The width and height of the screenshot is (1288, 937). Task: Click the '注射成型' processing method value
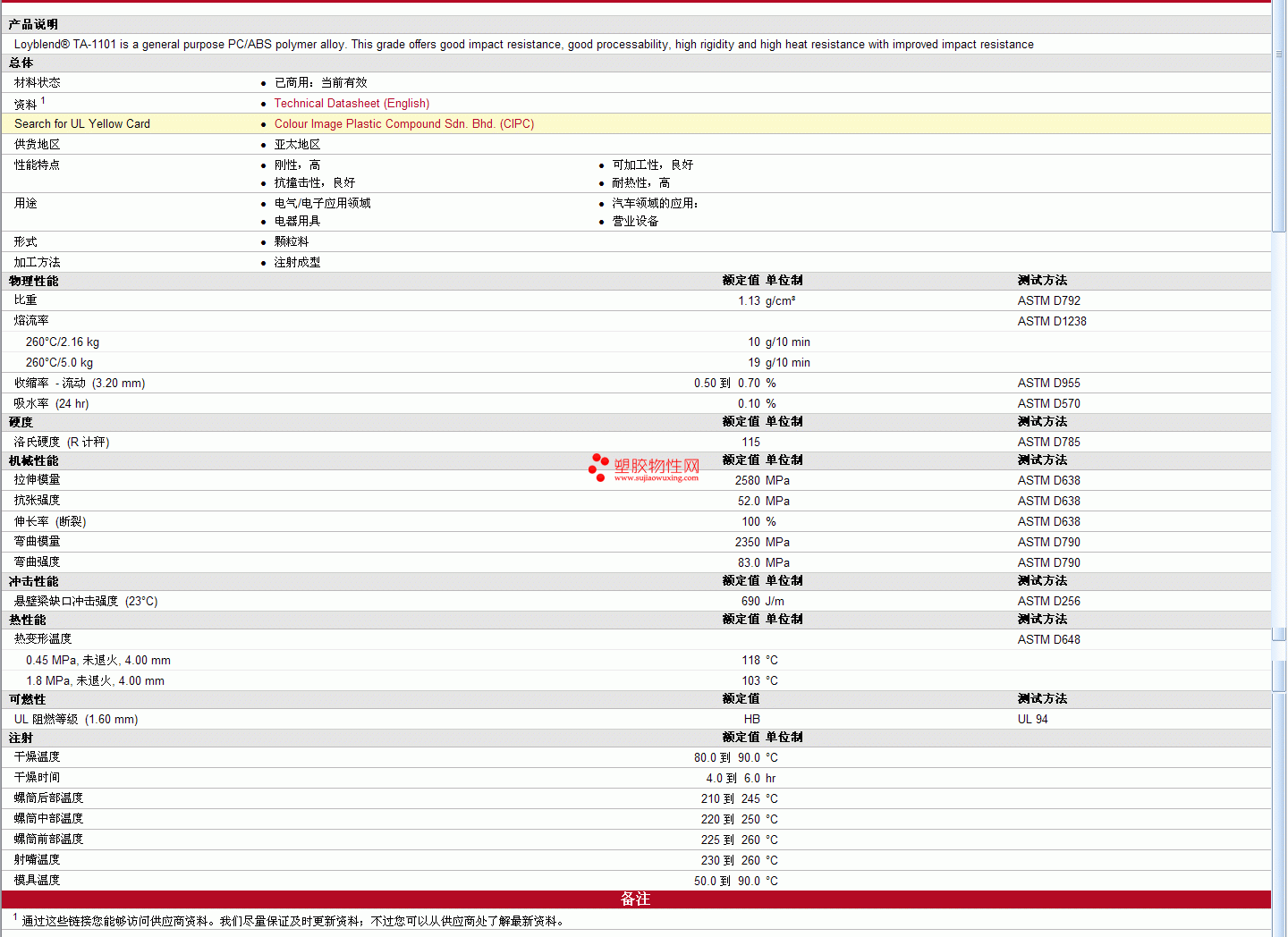[x=297, y=262]
